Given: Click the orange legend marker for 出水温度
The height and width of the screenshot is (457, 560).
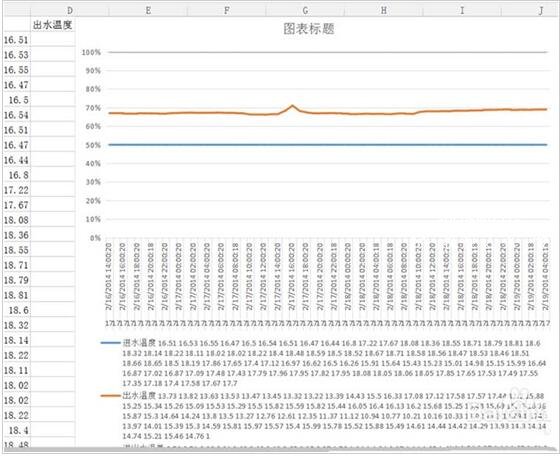Looking at the screenshot, I should tap(111, 396).
